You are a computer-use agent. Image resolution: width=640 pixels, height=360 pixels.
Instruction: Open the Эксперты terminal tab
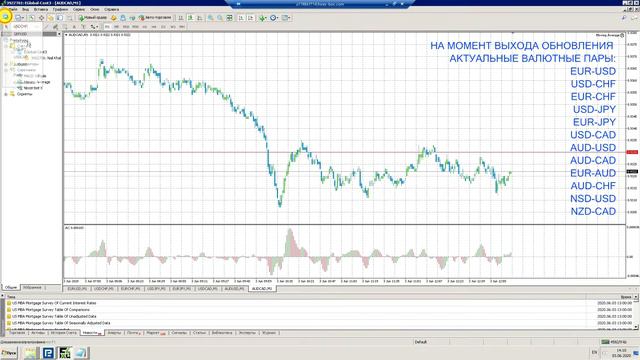tap(247, 333)
